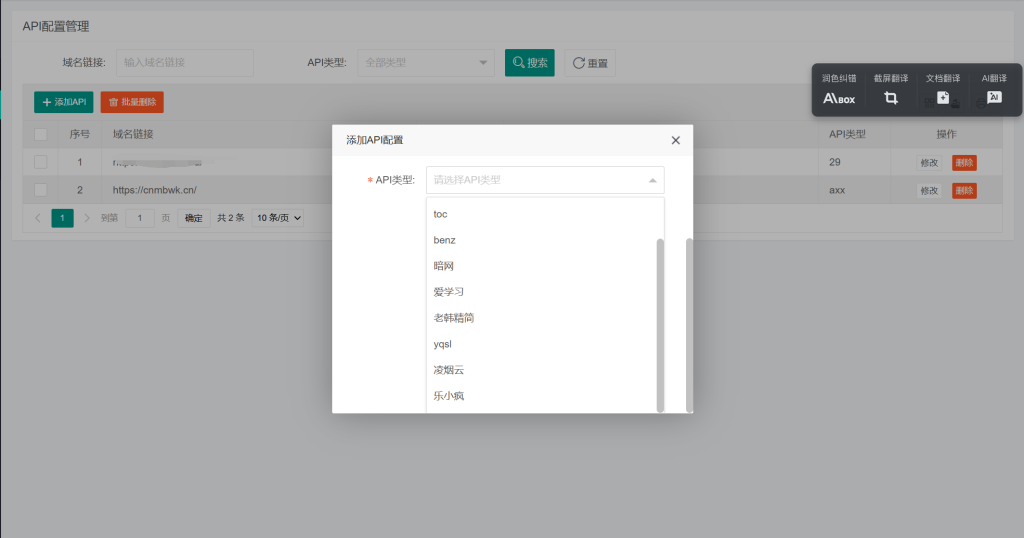
Task: Focus the 输入域名链接 input field
Action: pyautogui.click(x=185, y=63)
